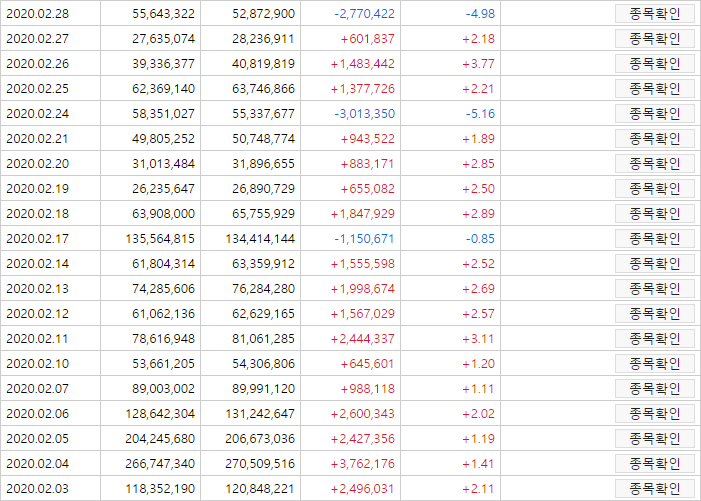701x501 pixels.
Task: Click 종목확인 button for 2020.02.10 row
Action: coord(655,364)
